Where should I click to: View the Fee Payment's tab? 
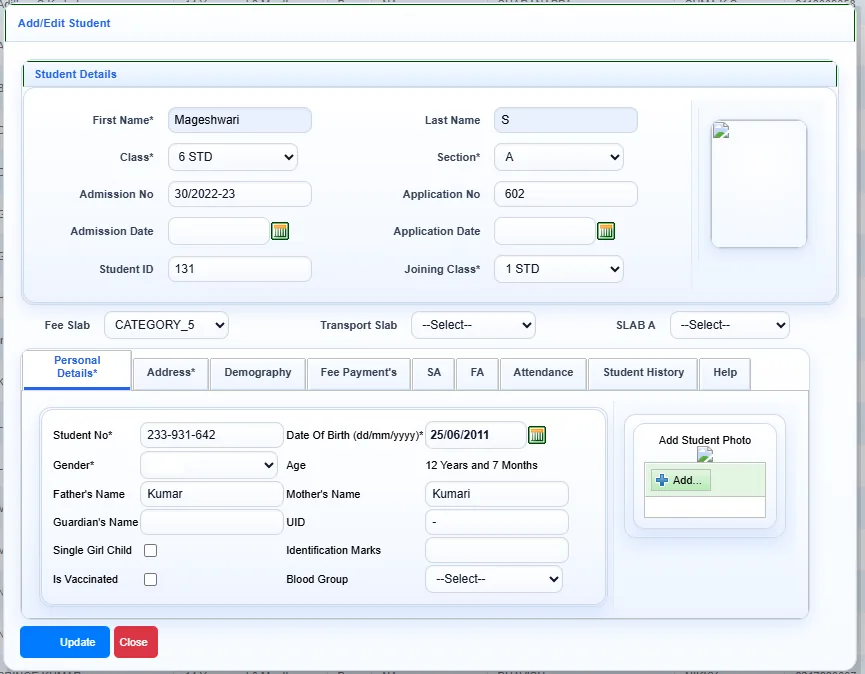click(x=359, y=373)
